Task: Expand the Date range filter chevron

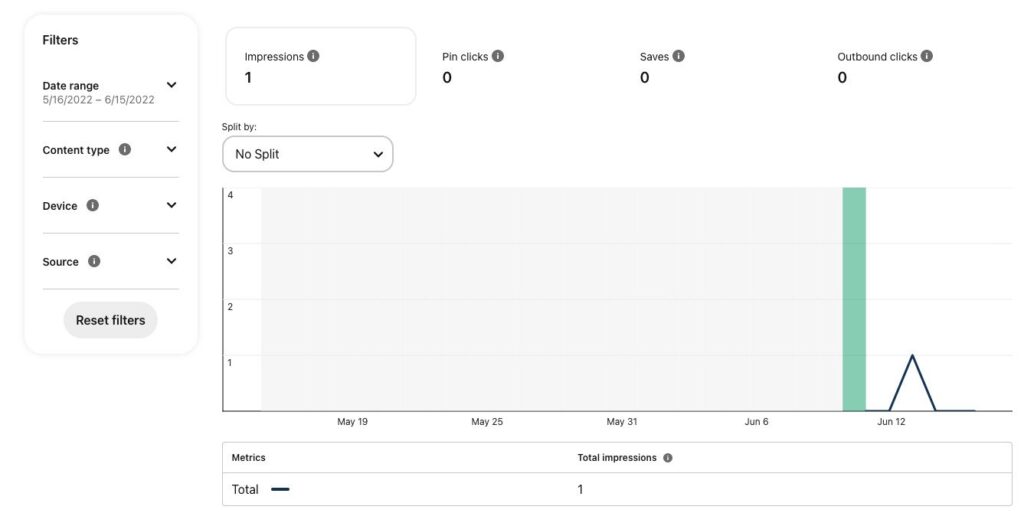Action: click(x=171, y=86)
